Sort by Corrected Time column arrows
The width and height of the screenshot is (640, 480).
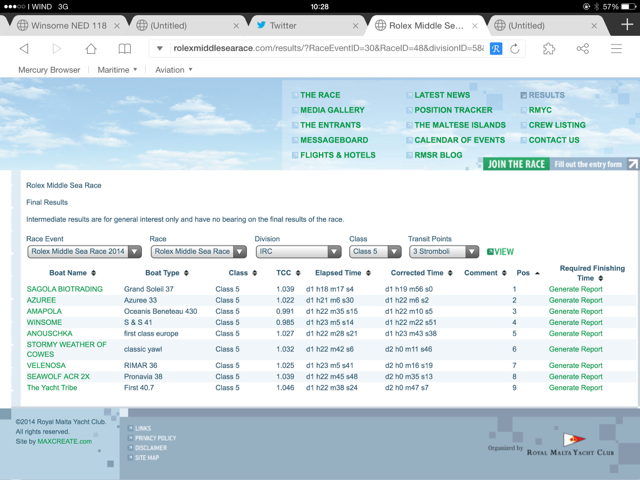[450, 273]
